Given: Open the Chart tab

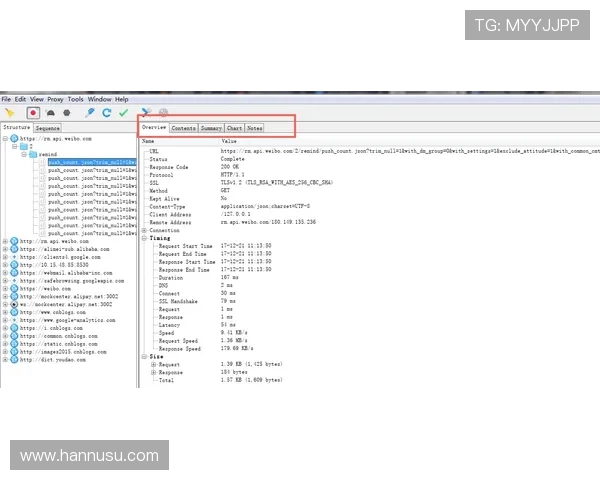Looking at the screenshot, I should [234, 128].
